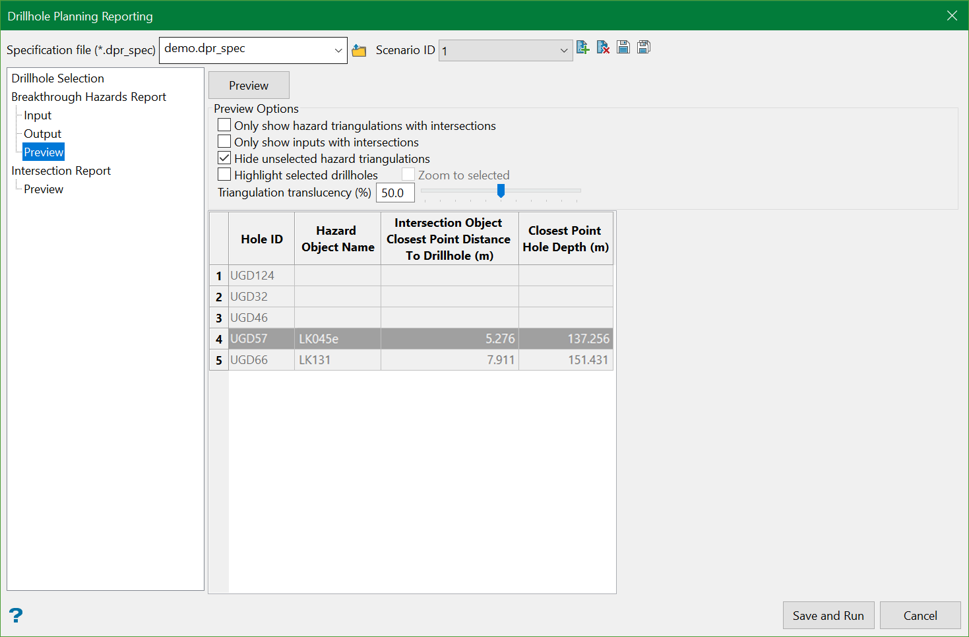Open the Specification file dropdown
Viewport: 969px width, 637px height.
coord(338,50)
